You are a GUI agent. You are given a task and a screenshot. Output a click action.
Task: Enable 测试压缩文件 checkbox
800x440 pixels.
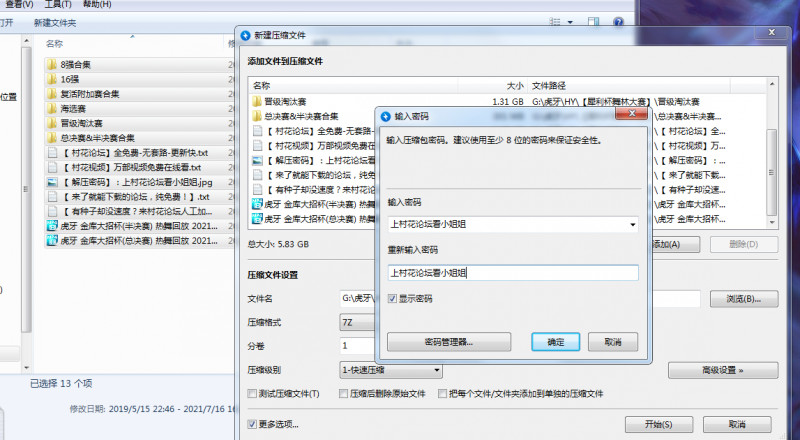pos(252,394)
